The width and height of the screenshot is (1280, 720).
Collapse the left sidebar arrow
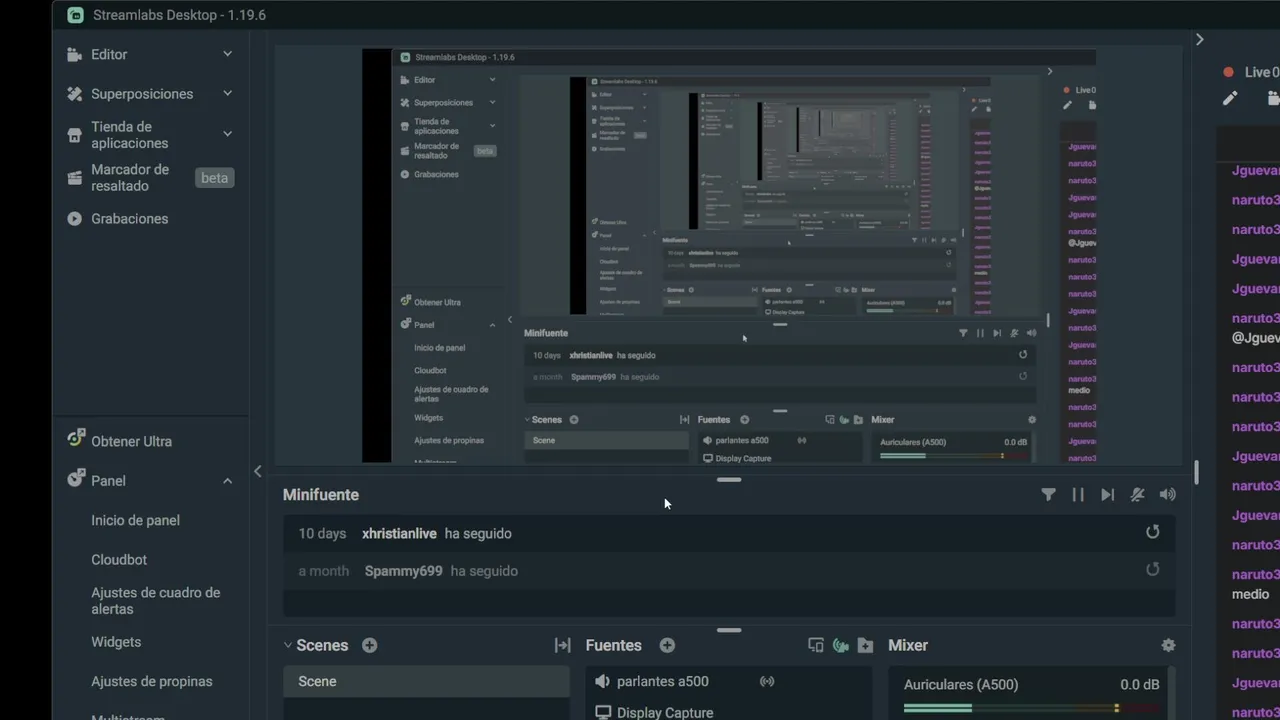click(x=257, y=471)
